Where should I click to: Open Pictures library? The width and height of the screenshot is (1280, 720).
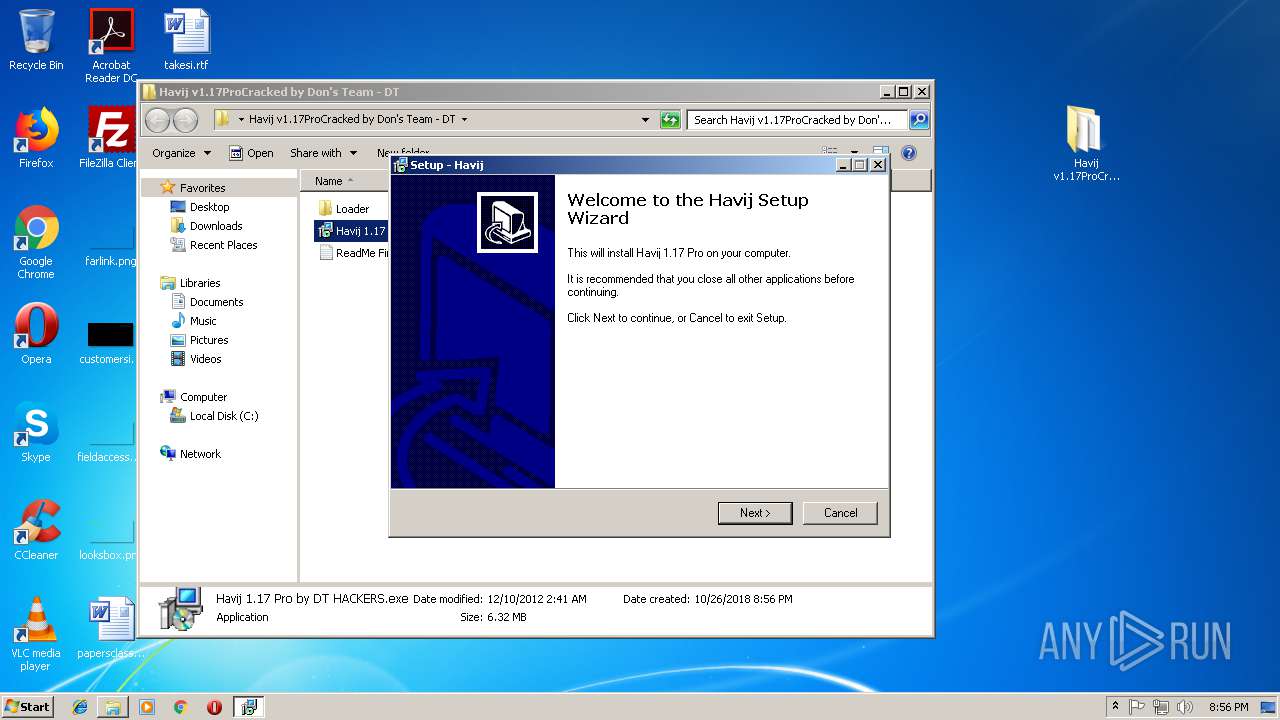[x=209, y=340]
